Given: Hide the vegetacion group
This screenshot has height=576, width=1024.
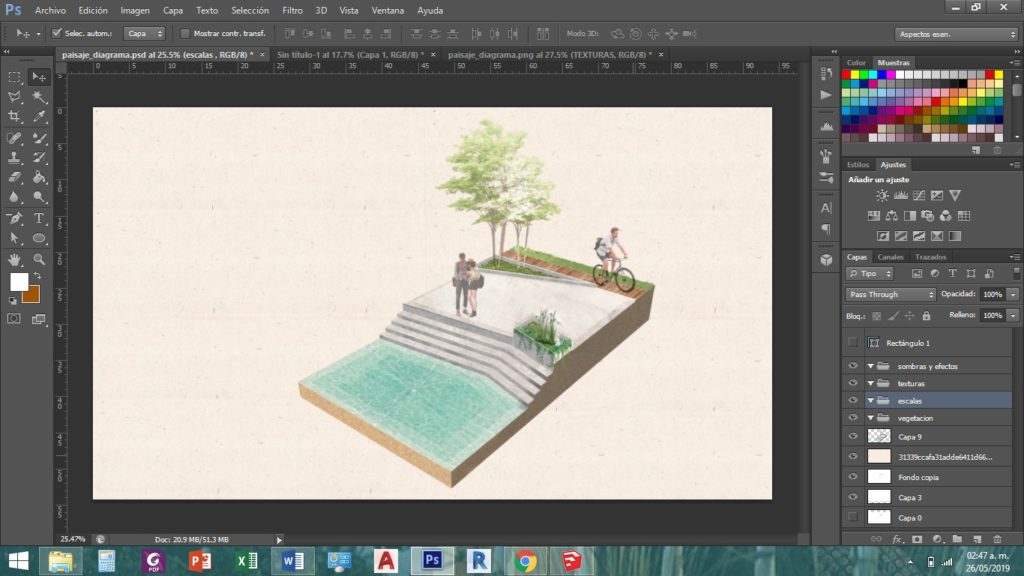Looking at the screenshot, I should (853, 418).
